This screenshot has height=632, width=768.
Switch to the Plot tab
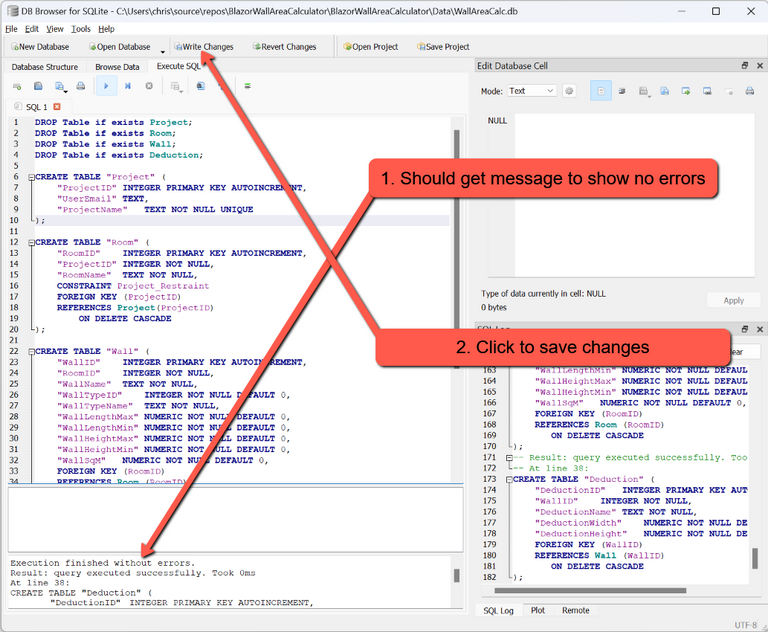tap(537, 610)
